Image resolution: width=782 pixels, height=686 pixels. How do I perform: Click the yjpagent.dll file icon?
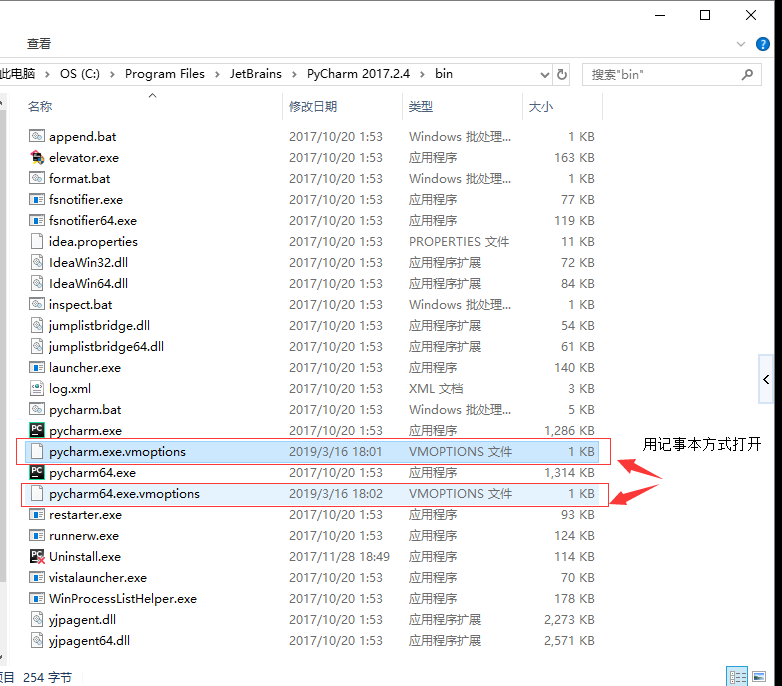tap(37, 619)
